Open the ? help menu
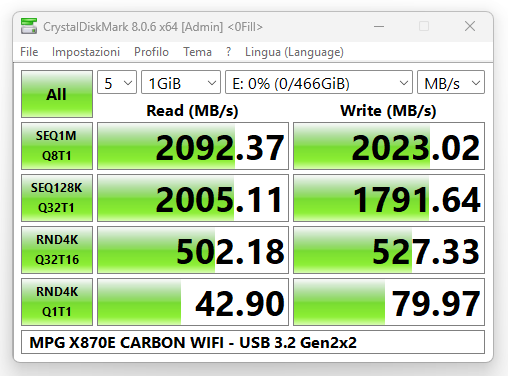Viewport: 508px width, 376px height. pyautogui.click(x=228, y=52)
